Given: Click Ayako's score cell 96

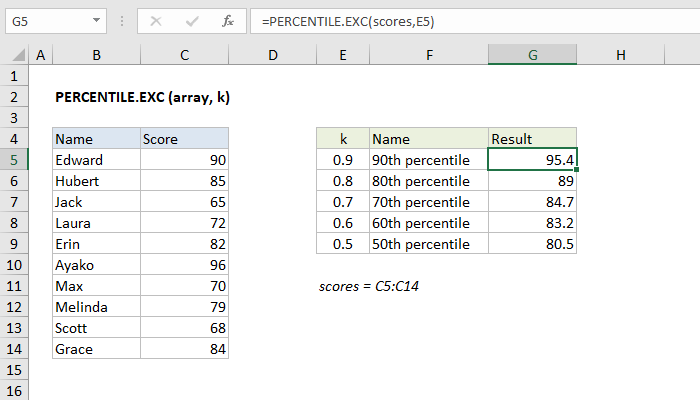Looking at the screenshot, I should click(184, 265).
